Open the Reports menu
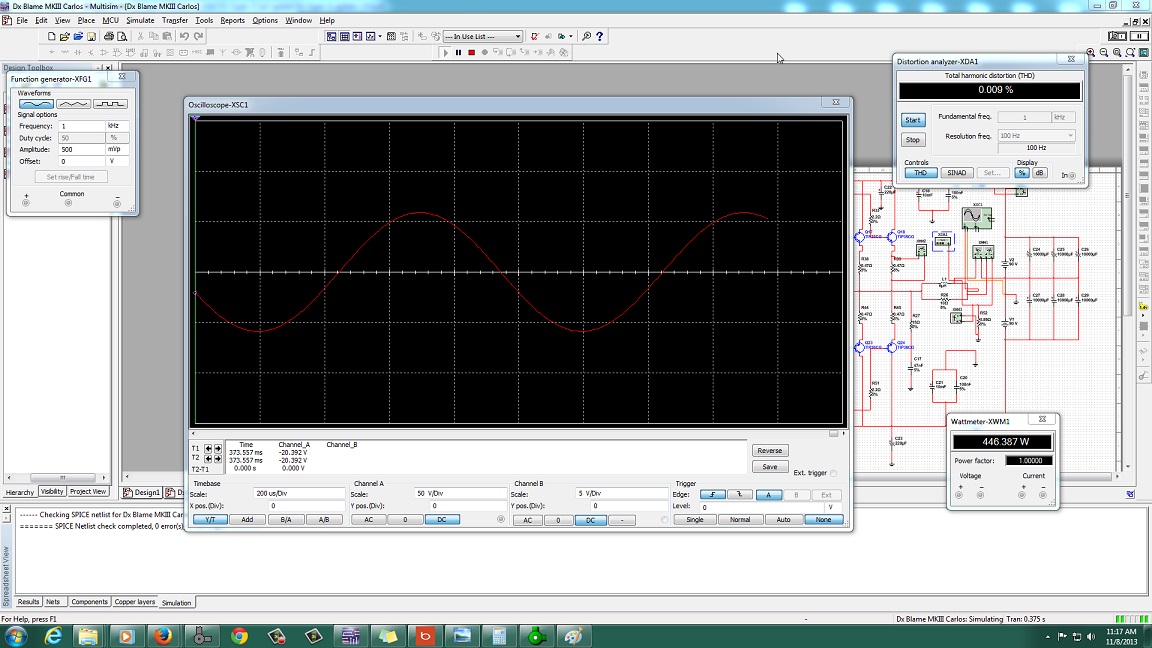 point(232,21)
